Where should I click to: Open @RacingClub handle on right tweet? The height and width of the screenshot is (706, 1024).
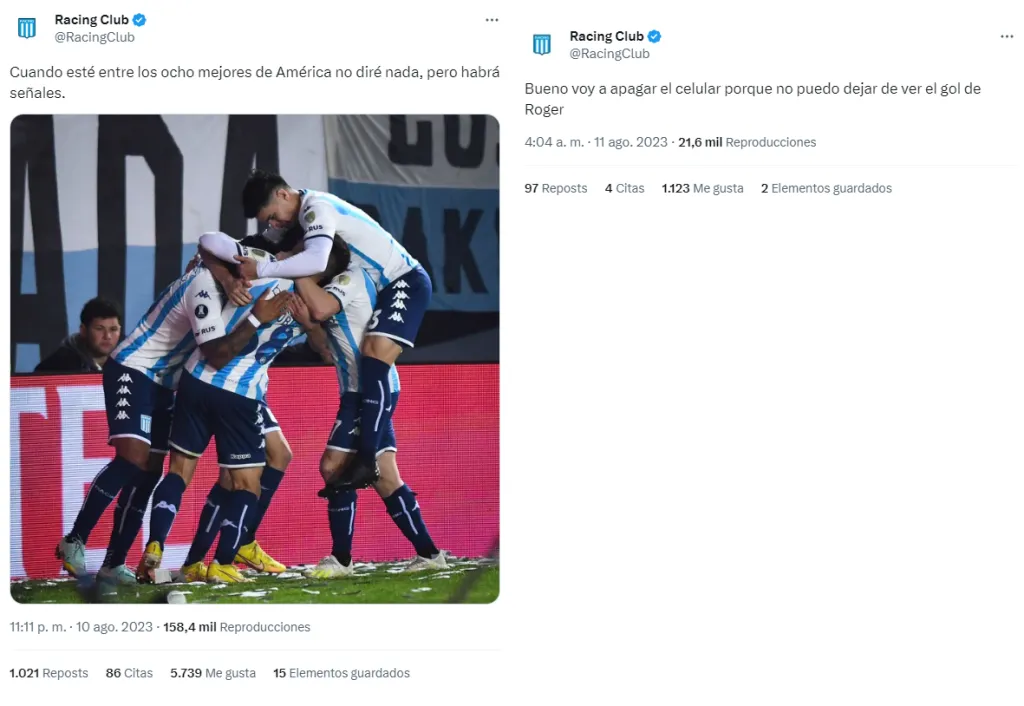pyautogui.click(x=609, y=54)
